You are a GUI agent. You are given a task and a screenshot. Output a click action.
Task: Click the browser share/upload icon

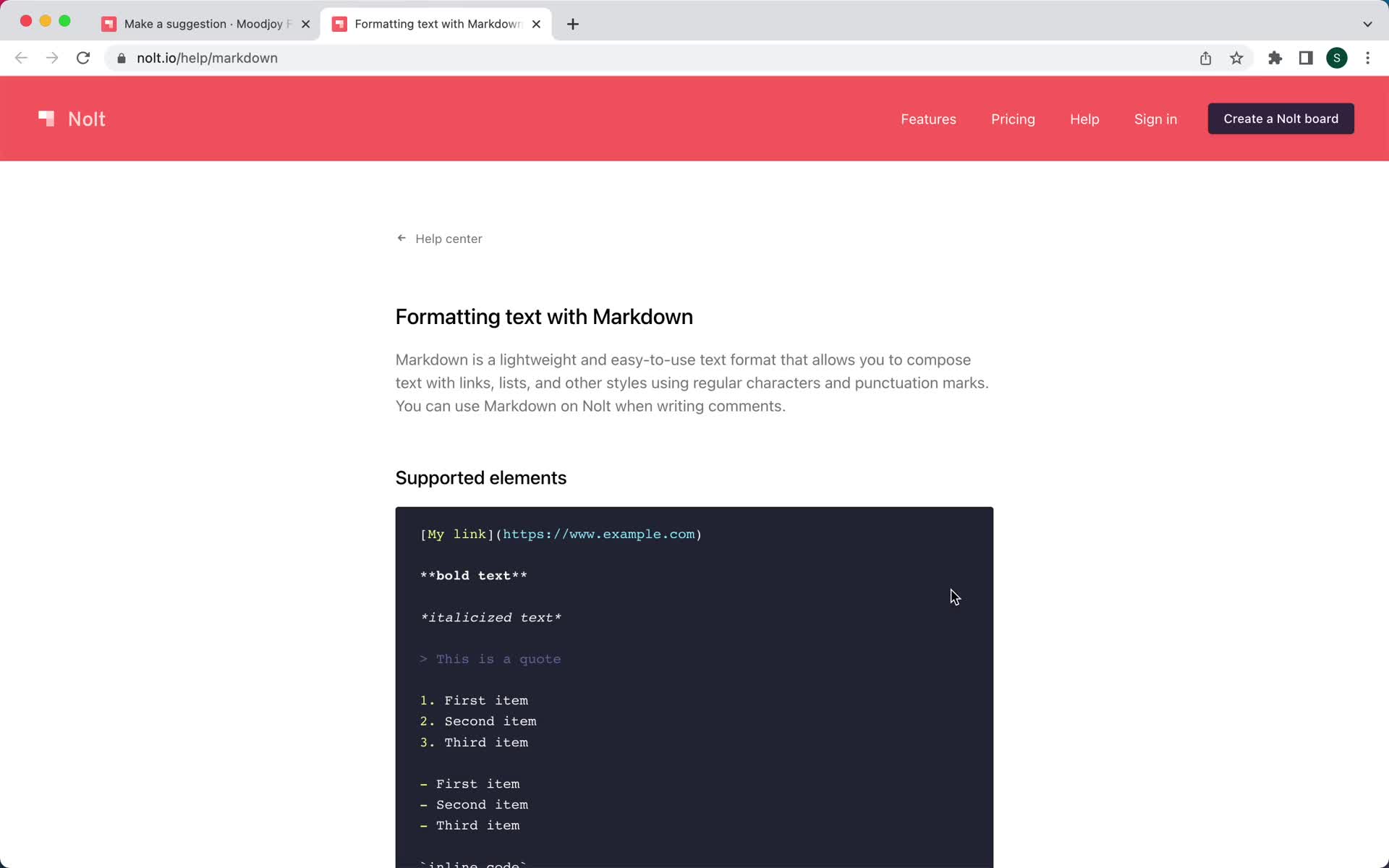coord(1206,58)
